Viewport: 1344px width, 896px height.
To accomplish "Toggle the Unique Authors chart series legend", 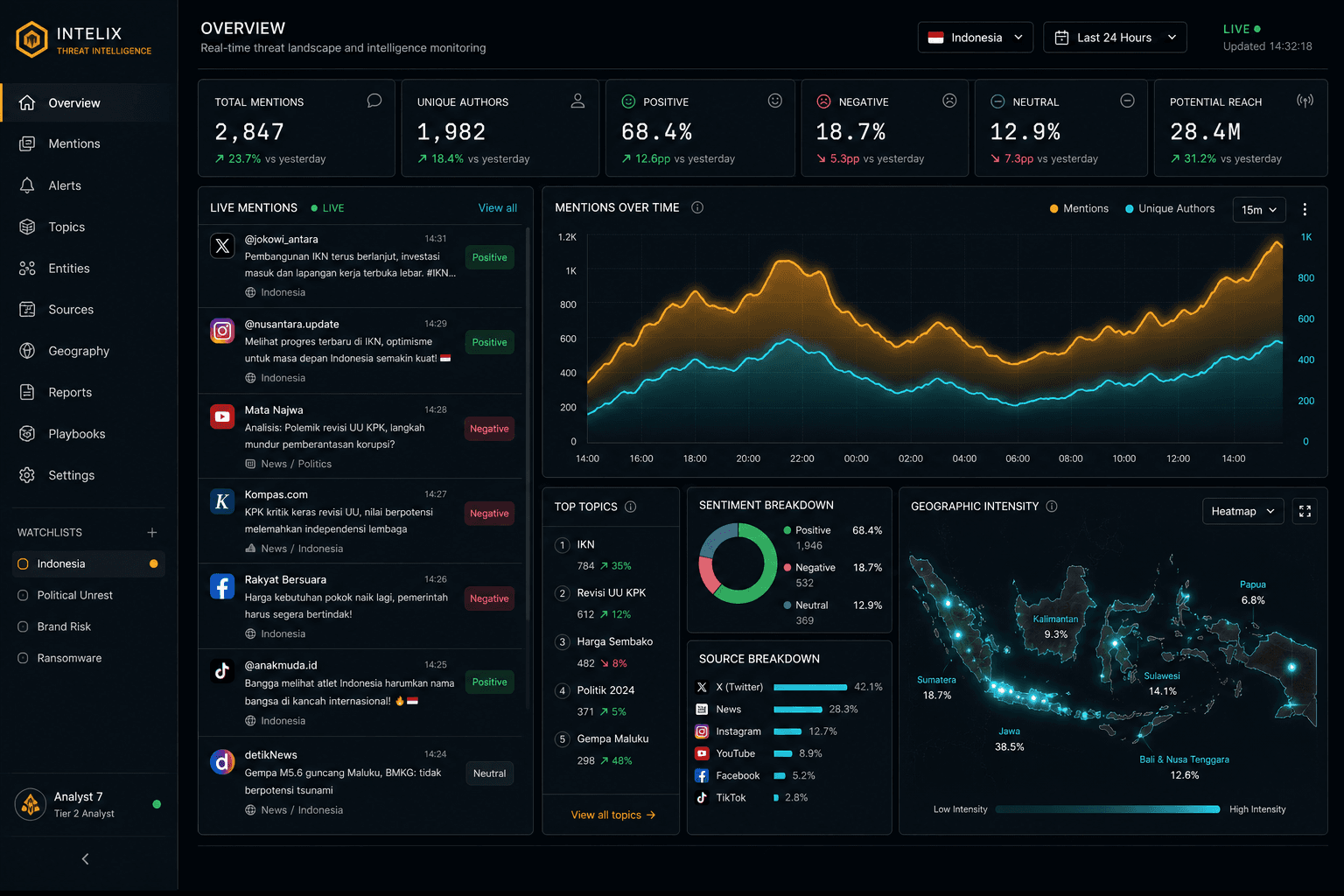I will 1170,208.
